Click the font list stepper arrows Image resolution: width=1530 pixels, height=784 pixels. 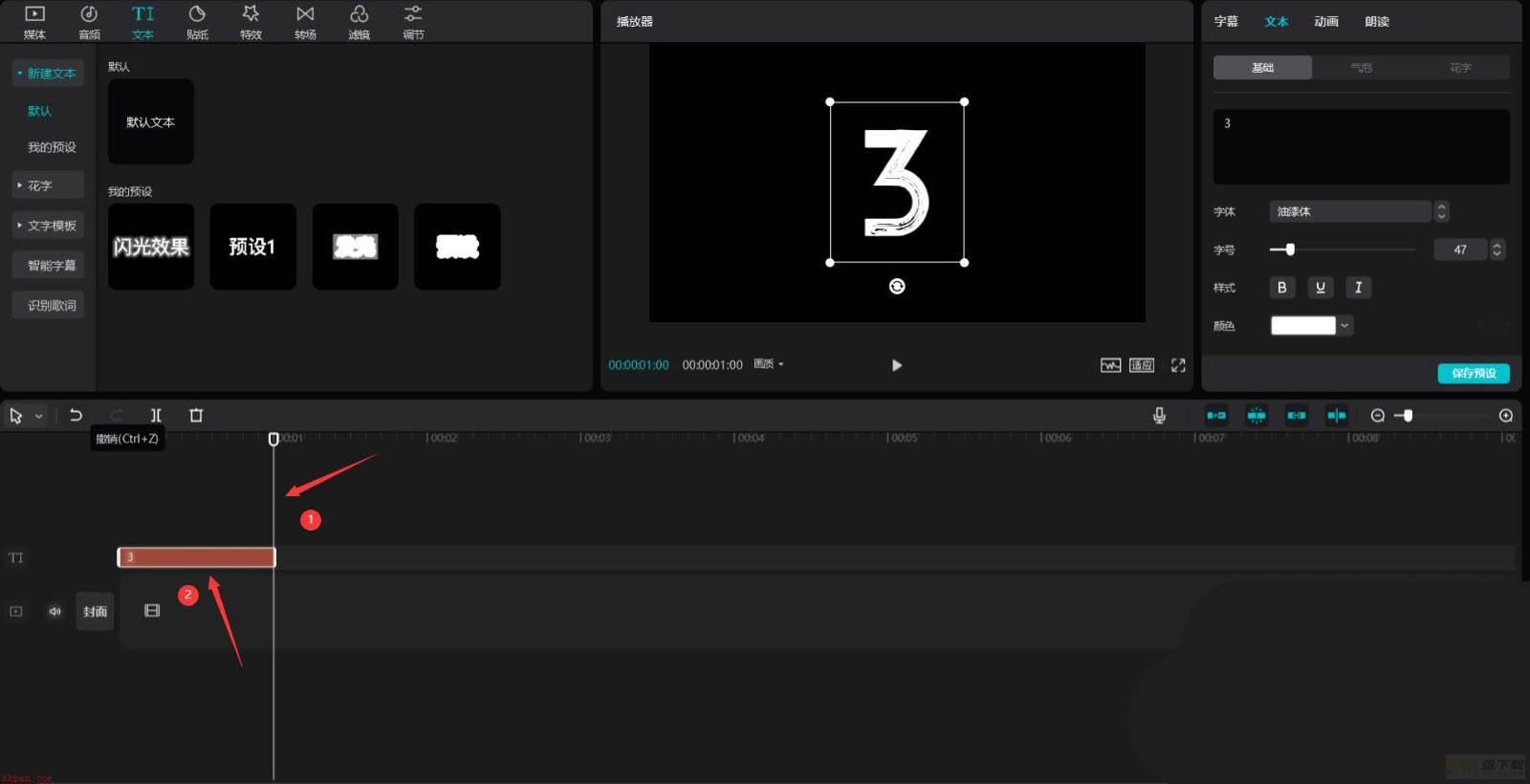coord(1442,211)
